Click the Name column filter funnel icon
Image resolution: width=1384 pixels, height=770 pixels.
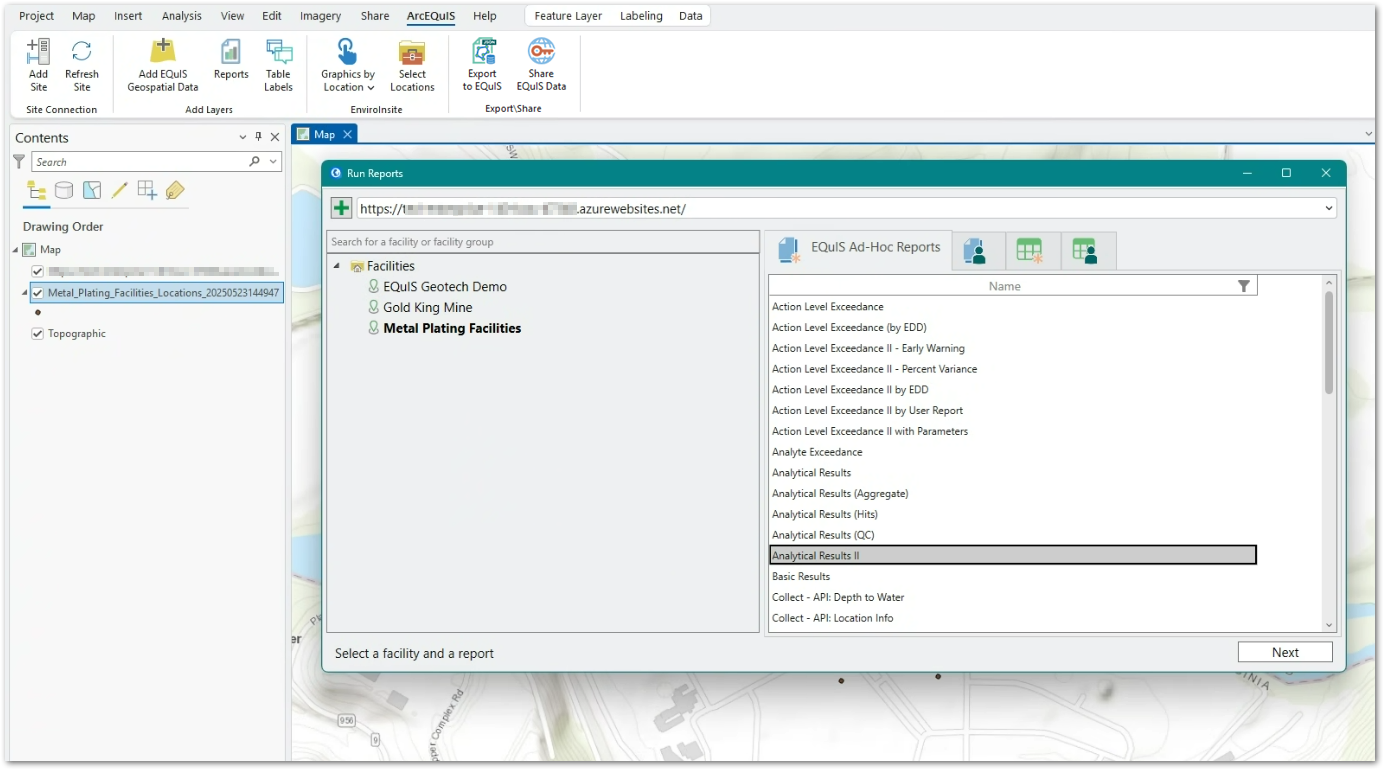coord(1244,286)
